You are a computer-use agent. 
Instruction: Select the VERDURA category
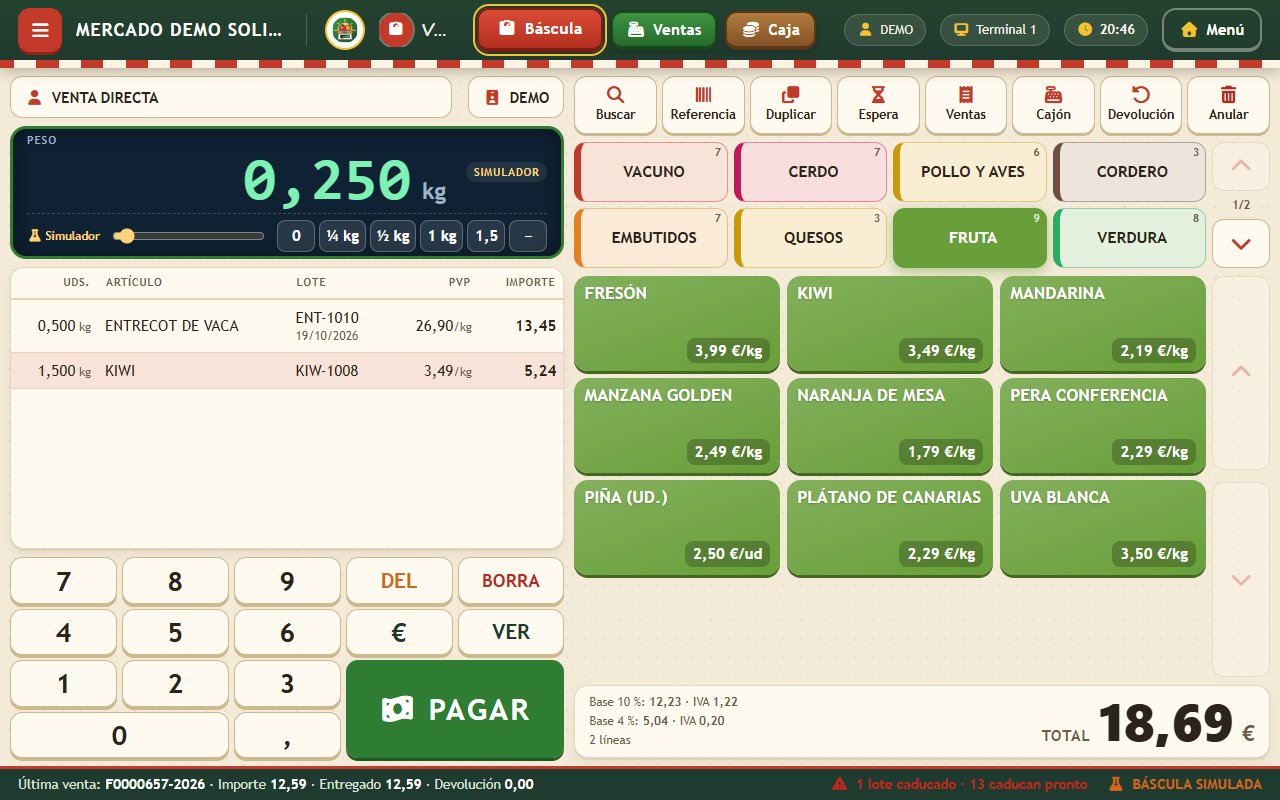(1130, 238)
